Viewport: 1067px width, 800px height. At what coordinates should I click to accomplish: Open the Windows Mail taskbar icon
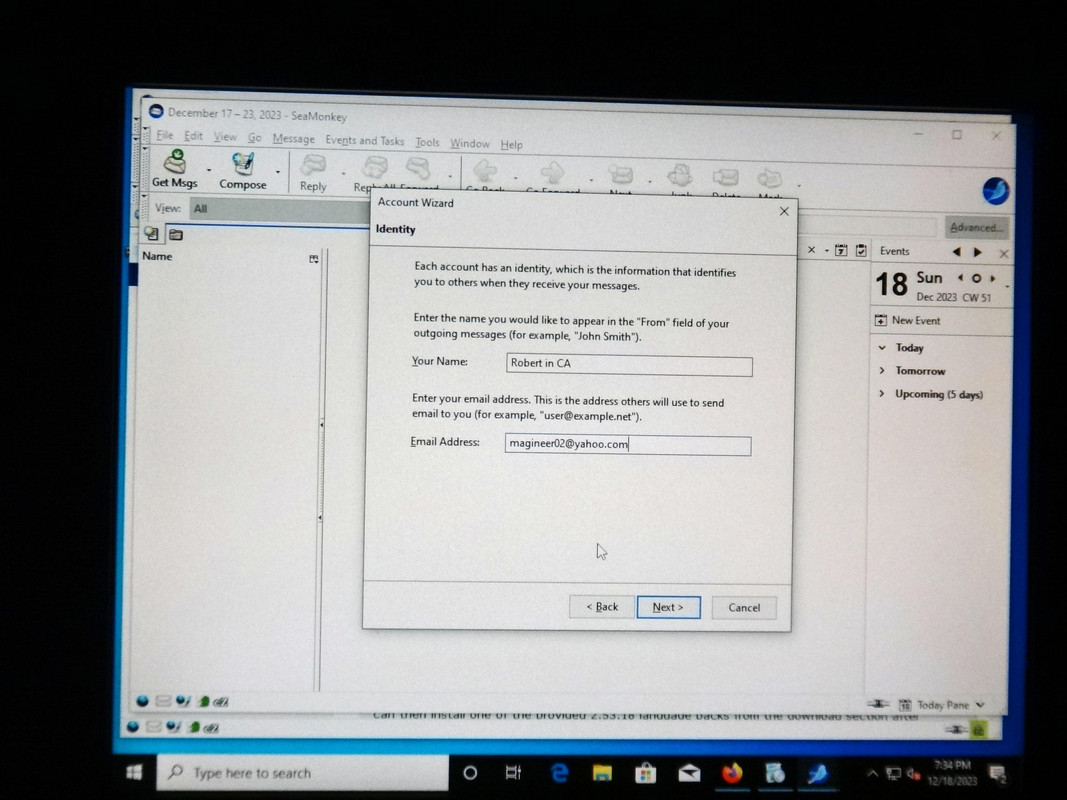(689, 773)
